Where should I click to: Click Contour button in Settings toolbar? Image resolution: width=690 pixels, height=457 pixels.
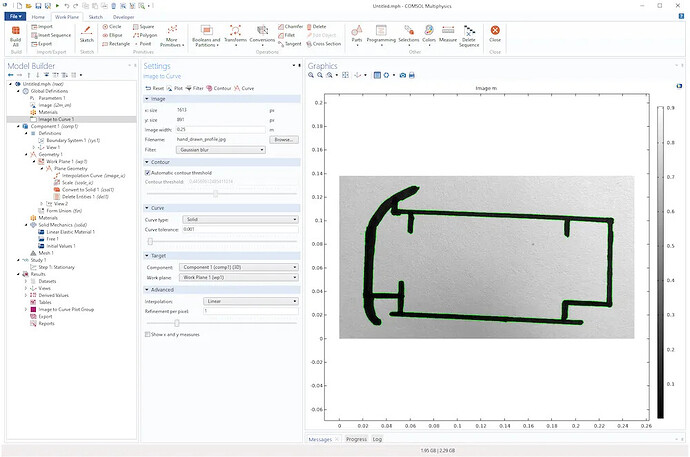(x=220, y=88)
